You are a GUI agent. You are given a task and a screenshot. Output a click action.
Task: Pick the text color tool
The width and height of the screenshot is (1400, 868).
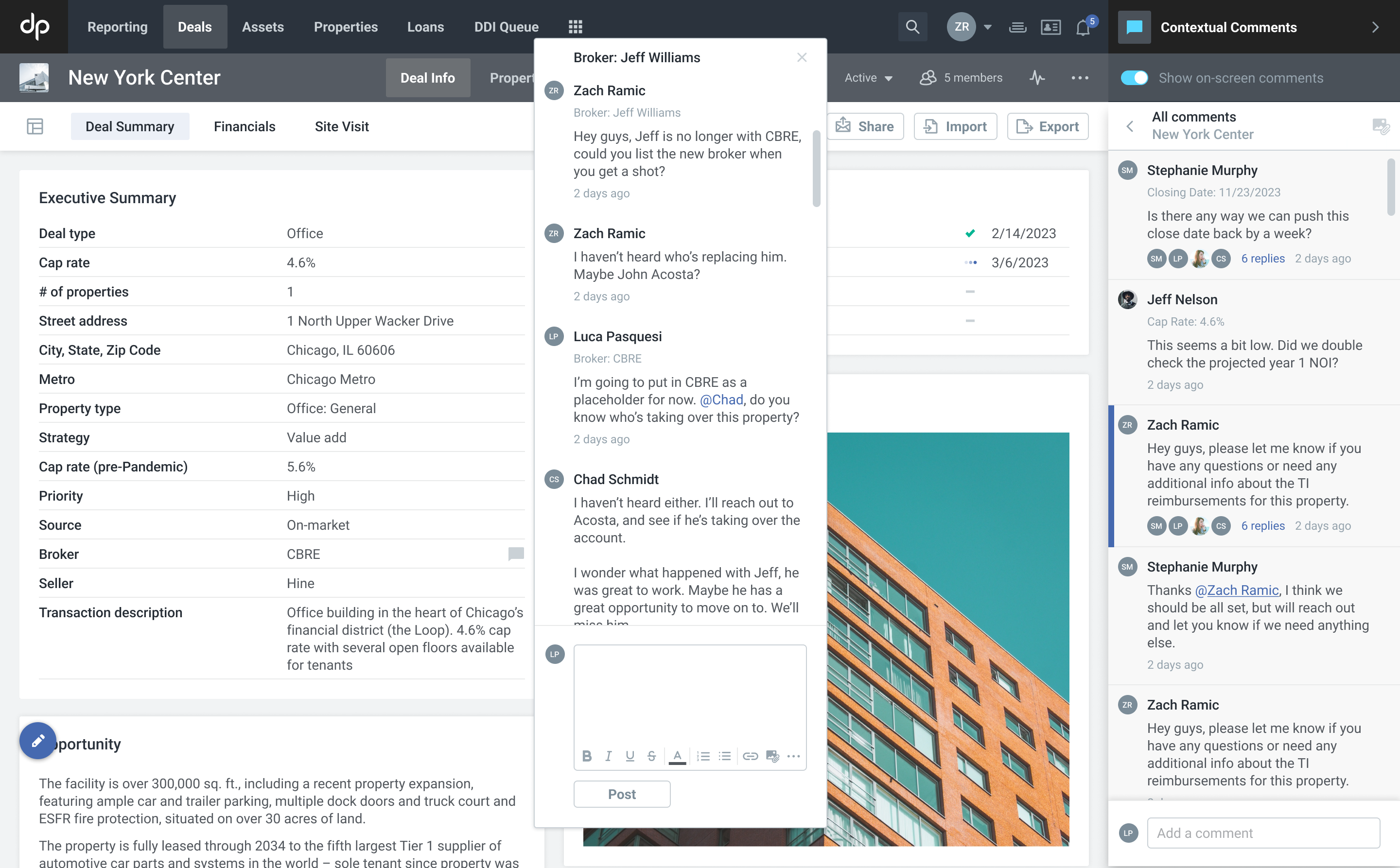click(x=677, y=756)
